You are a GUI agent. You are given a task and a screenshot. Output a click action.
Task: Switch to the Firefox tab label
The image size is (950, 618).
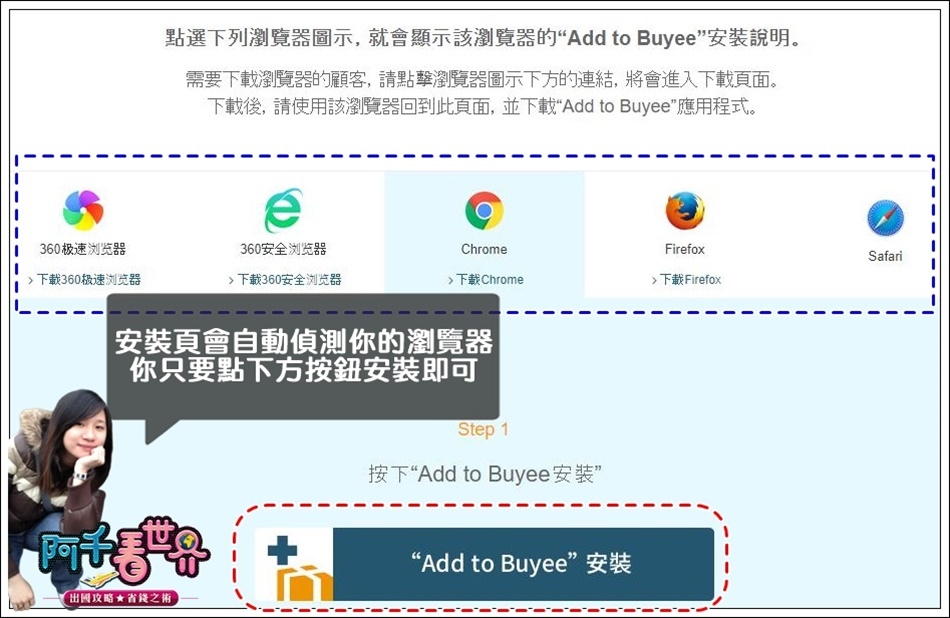(685, 249)
